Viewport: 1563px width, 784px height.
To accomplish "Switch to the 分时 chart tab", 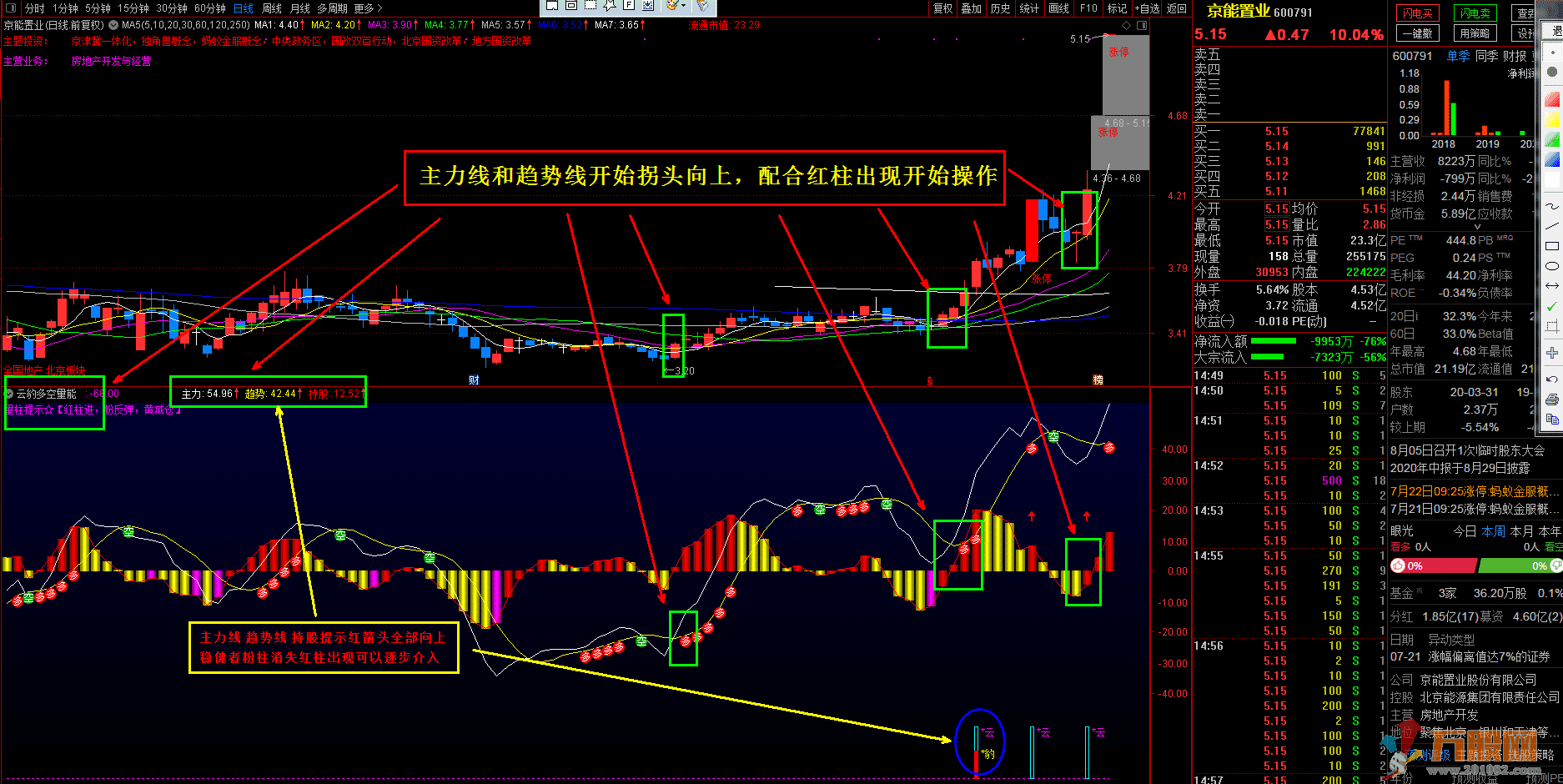I will [x=35, y=8].
